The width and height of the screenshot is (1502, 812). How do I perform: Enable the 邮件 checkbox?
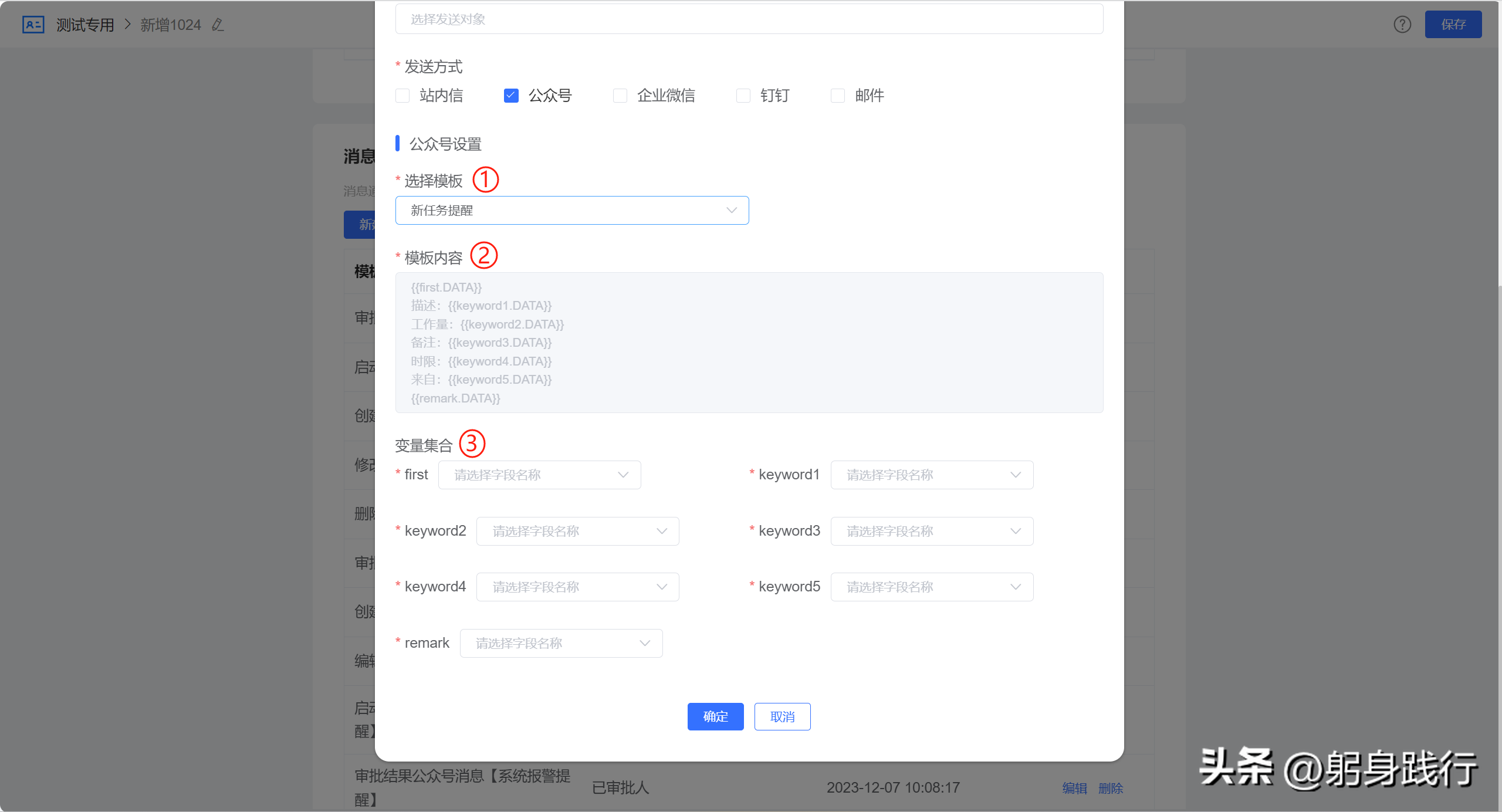point(838,96)
